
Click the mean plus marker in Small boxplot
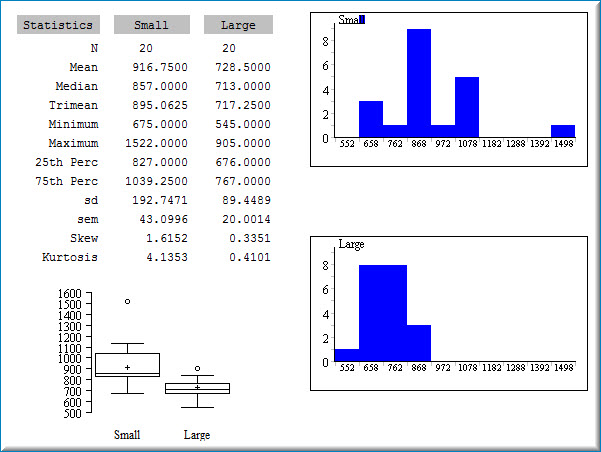point(127,368)
